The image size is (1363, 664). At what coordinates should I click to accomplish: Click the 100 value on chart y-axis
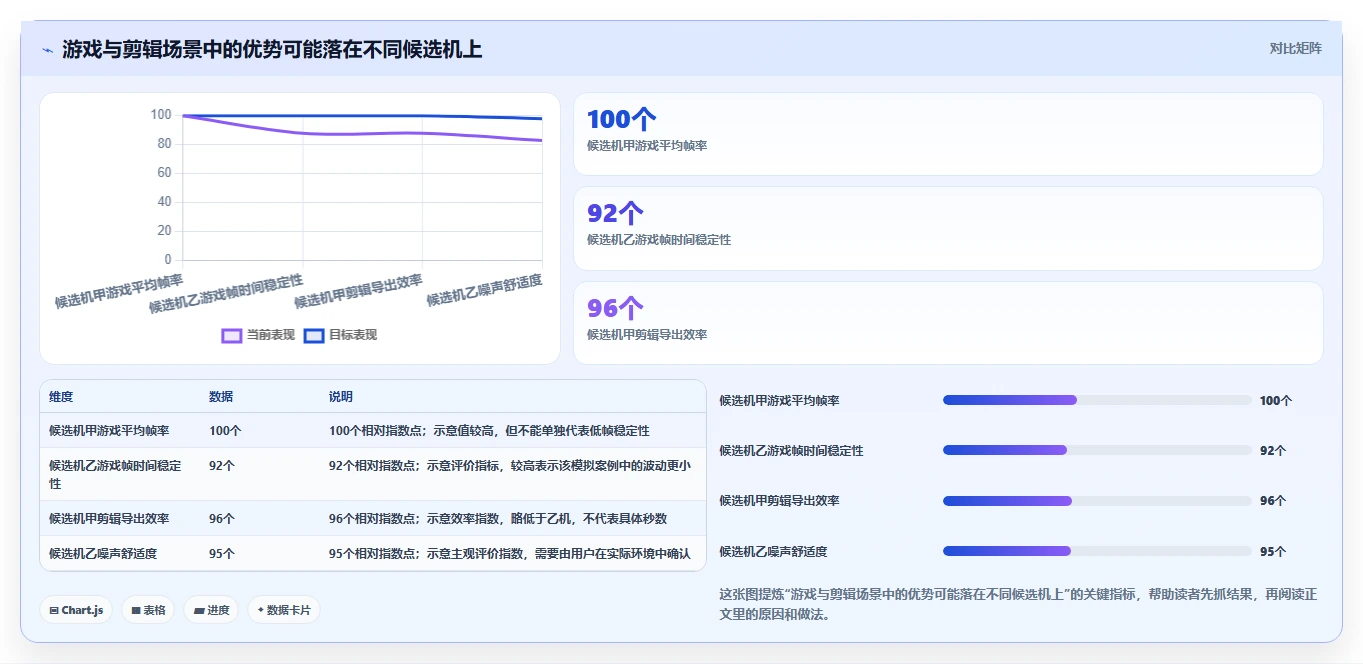click(161, 115)
